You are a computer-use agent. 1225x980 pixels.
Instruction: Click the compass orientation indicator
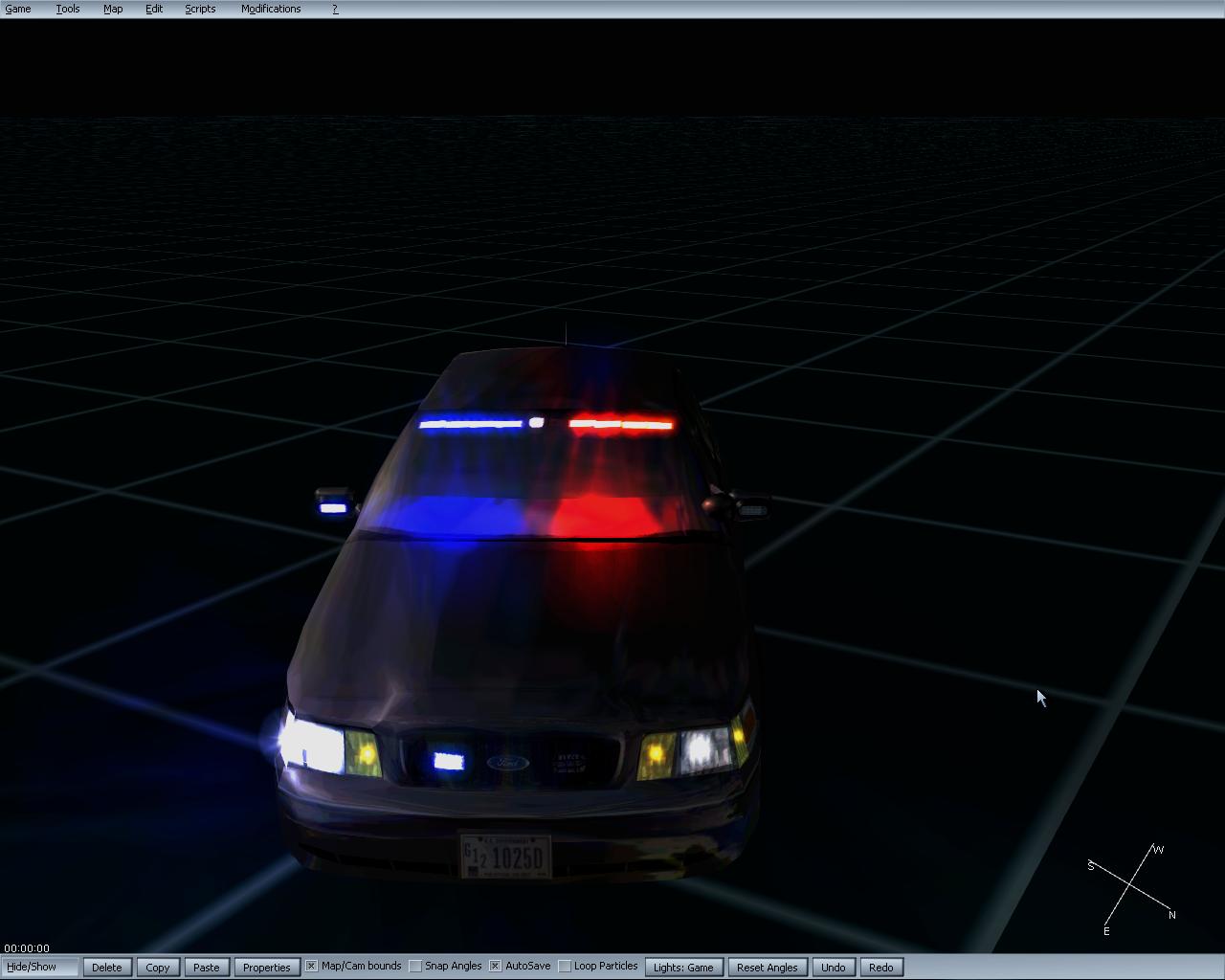click(1131, 889)
